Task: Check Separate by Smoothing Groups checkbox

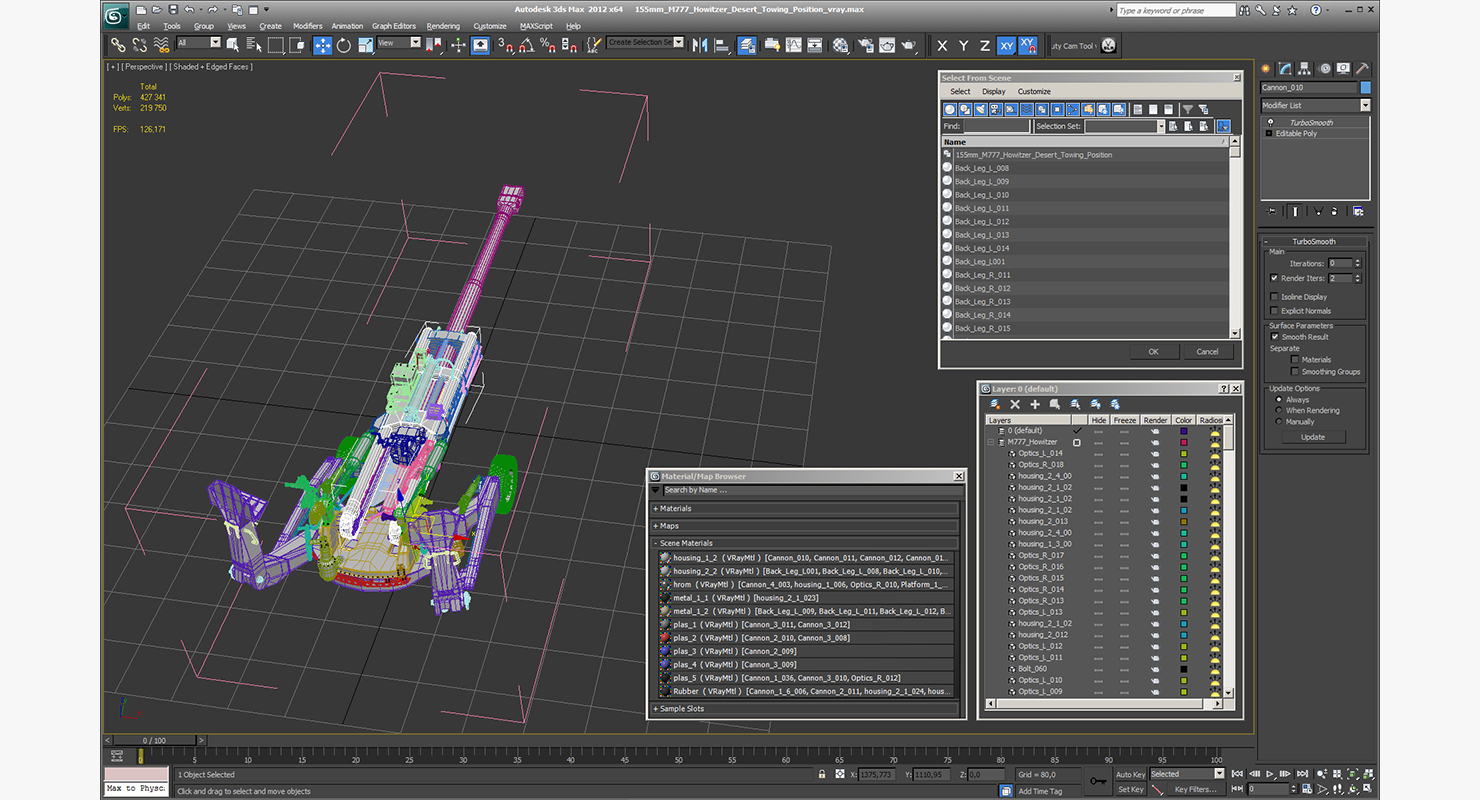Action: tap(1294, 372)
